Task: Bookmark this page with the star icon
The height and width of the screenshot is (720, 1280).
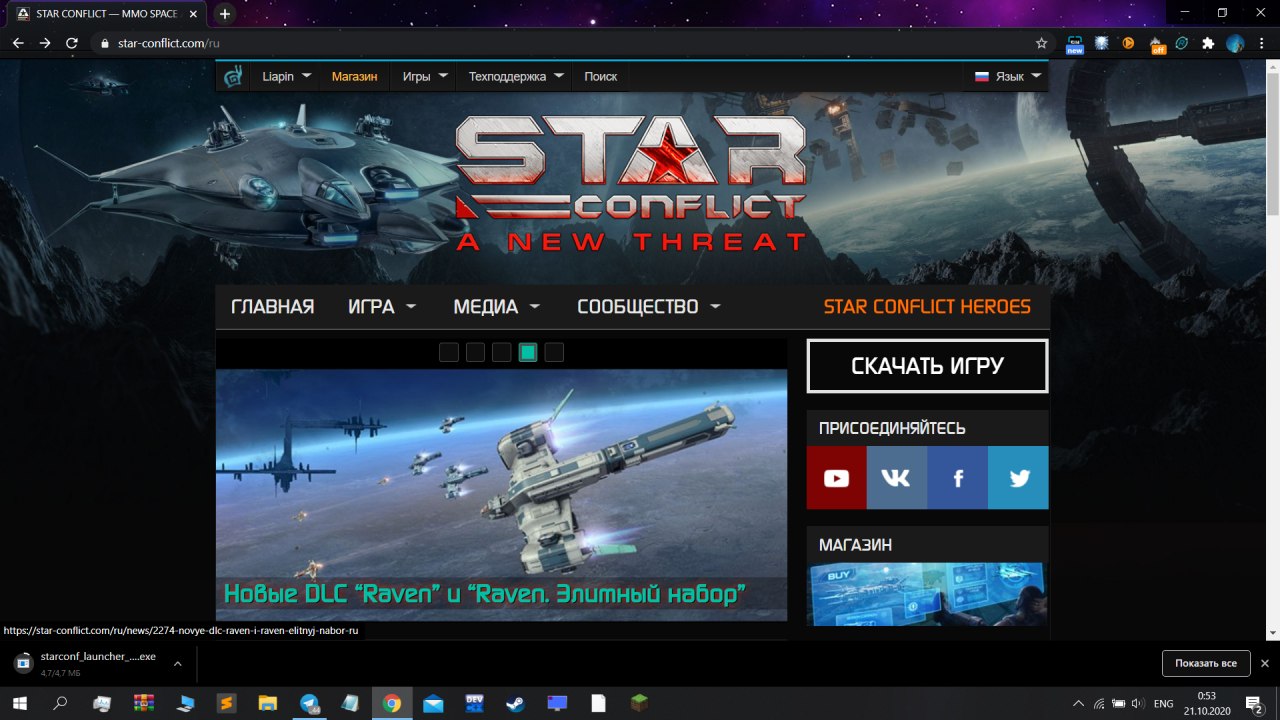Action: tap(1041, 43)
